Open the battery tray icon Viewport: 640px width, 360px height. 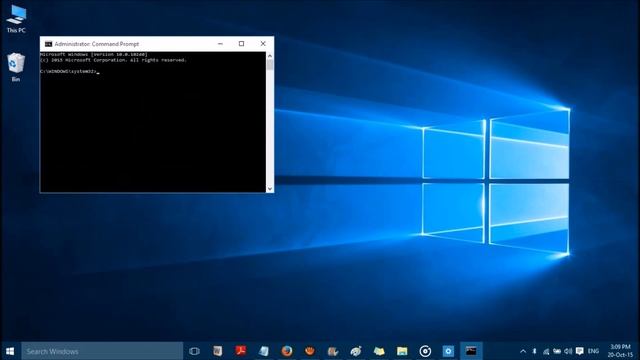coord(557,351)
